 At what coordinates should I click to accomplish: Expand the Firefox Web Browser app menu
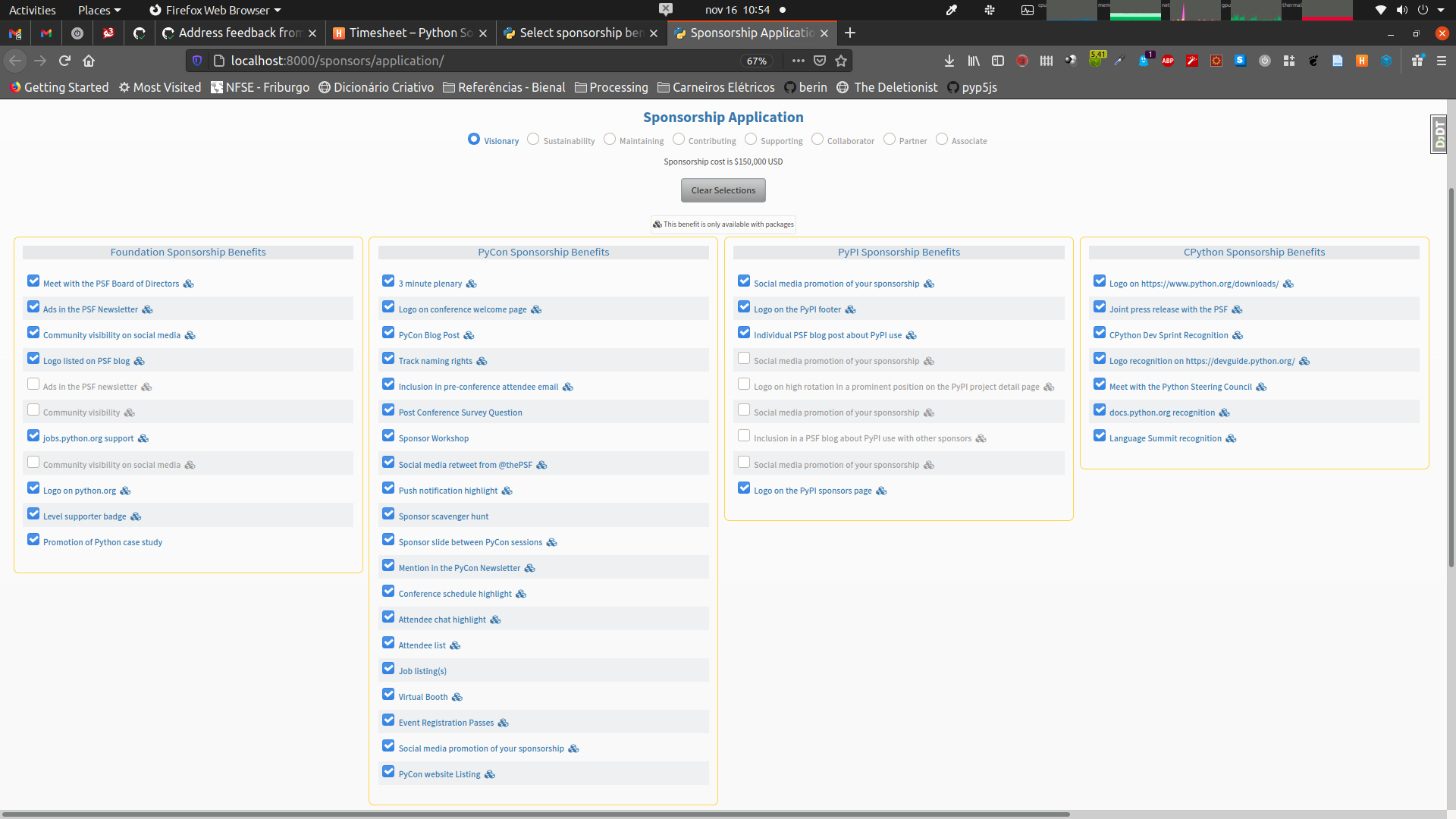[216, 10]
